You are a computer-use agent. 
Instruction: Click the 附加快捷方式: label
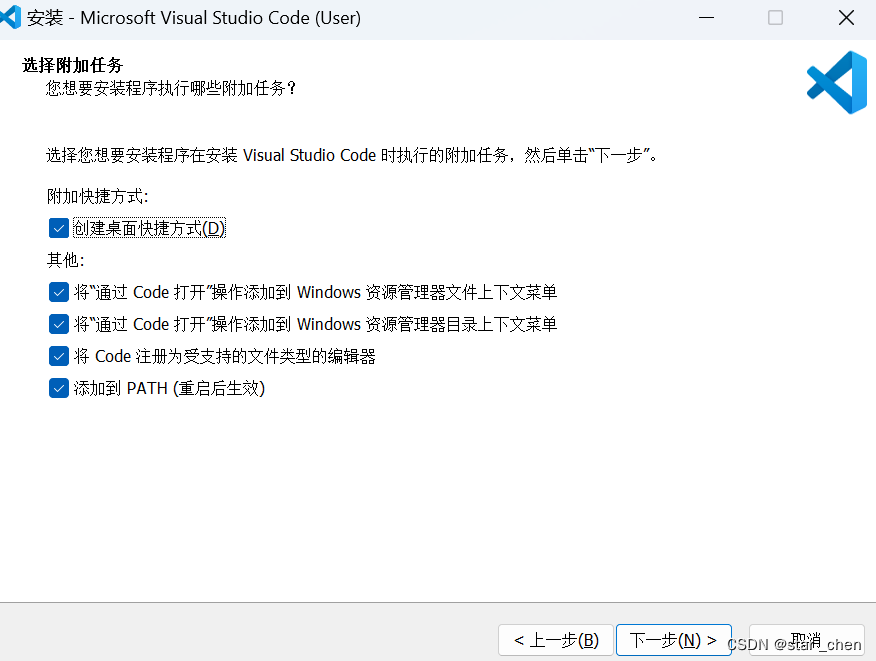click(98, 196)
